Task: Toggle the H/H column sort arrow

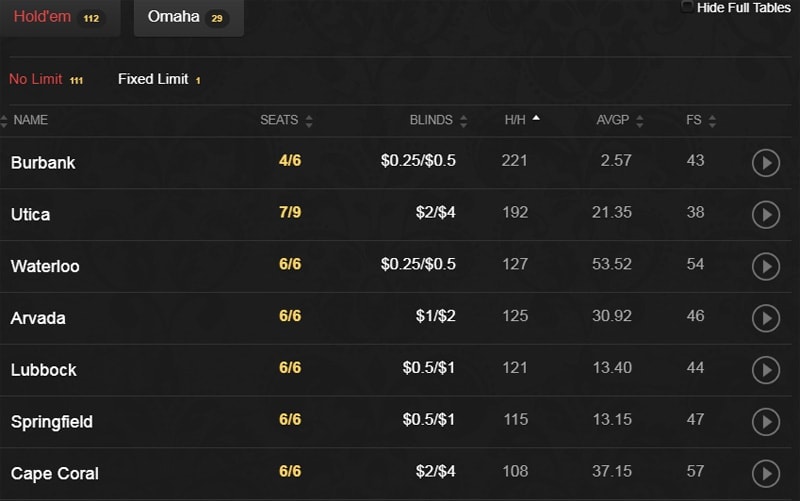Action: tap(536, 118)
